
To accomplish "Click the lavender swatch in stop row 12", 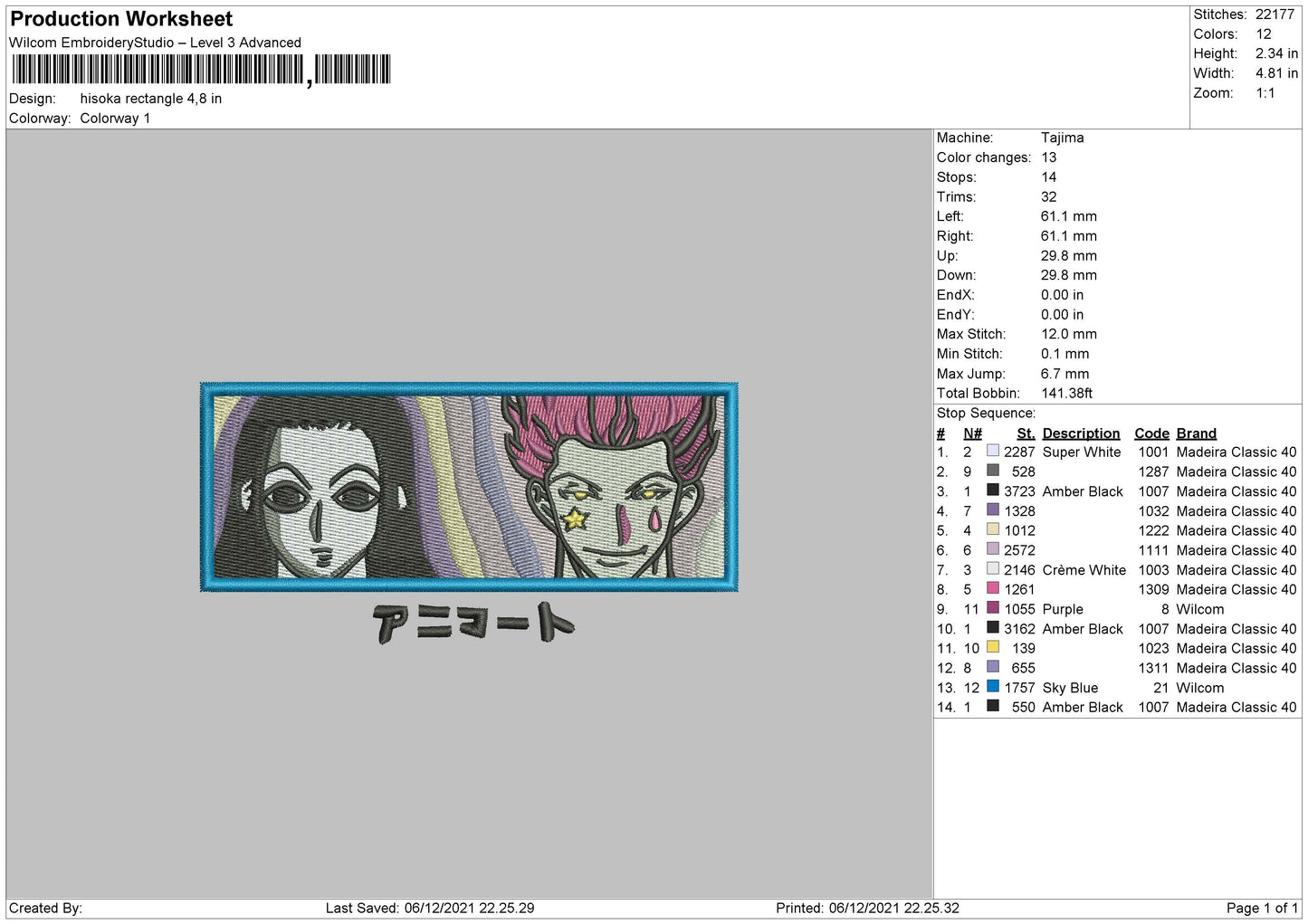I will coord(993,667).
